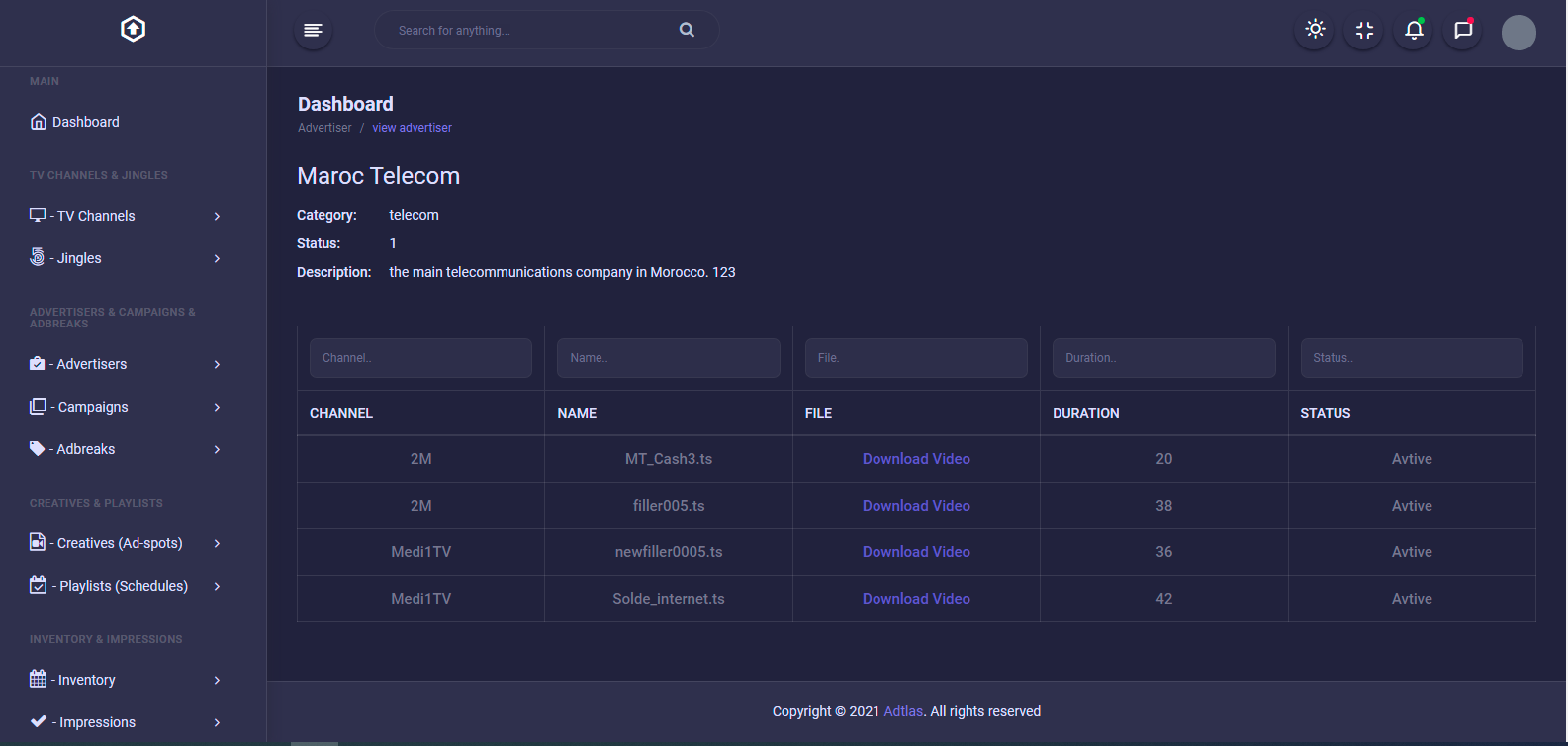Focus the 'Search for anything' box

pyautogui.click(x=529, y=31)
